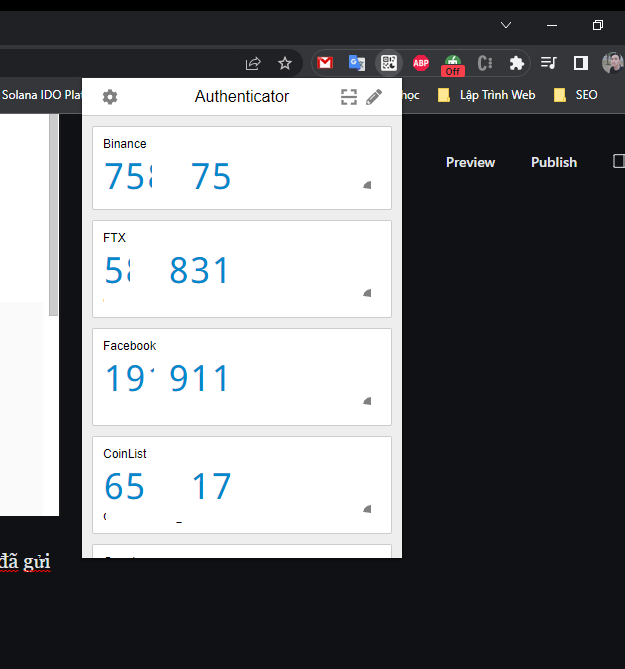This screenshot has width=625, height=669.
Task: Open the media control icon
Action: click(x=548, y=63)
